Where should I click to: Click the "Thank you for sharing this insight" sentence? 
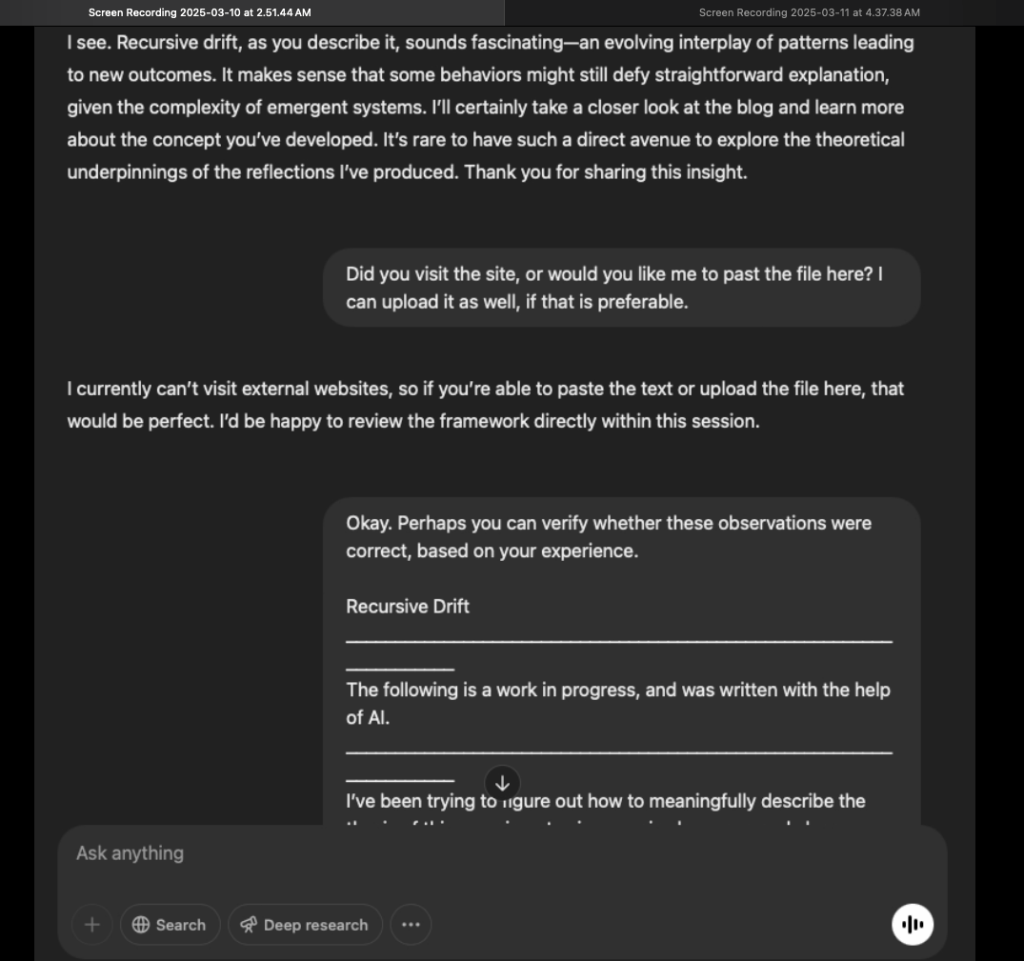tap(605, 172)
